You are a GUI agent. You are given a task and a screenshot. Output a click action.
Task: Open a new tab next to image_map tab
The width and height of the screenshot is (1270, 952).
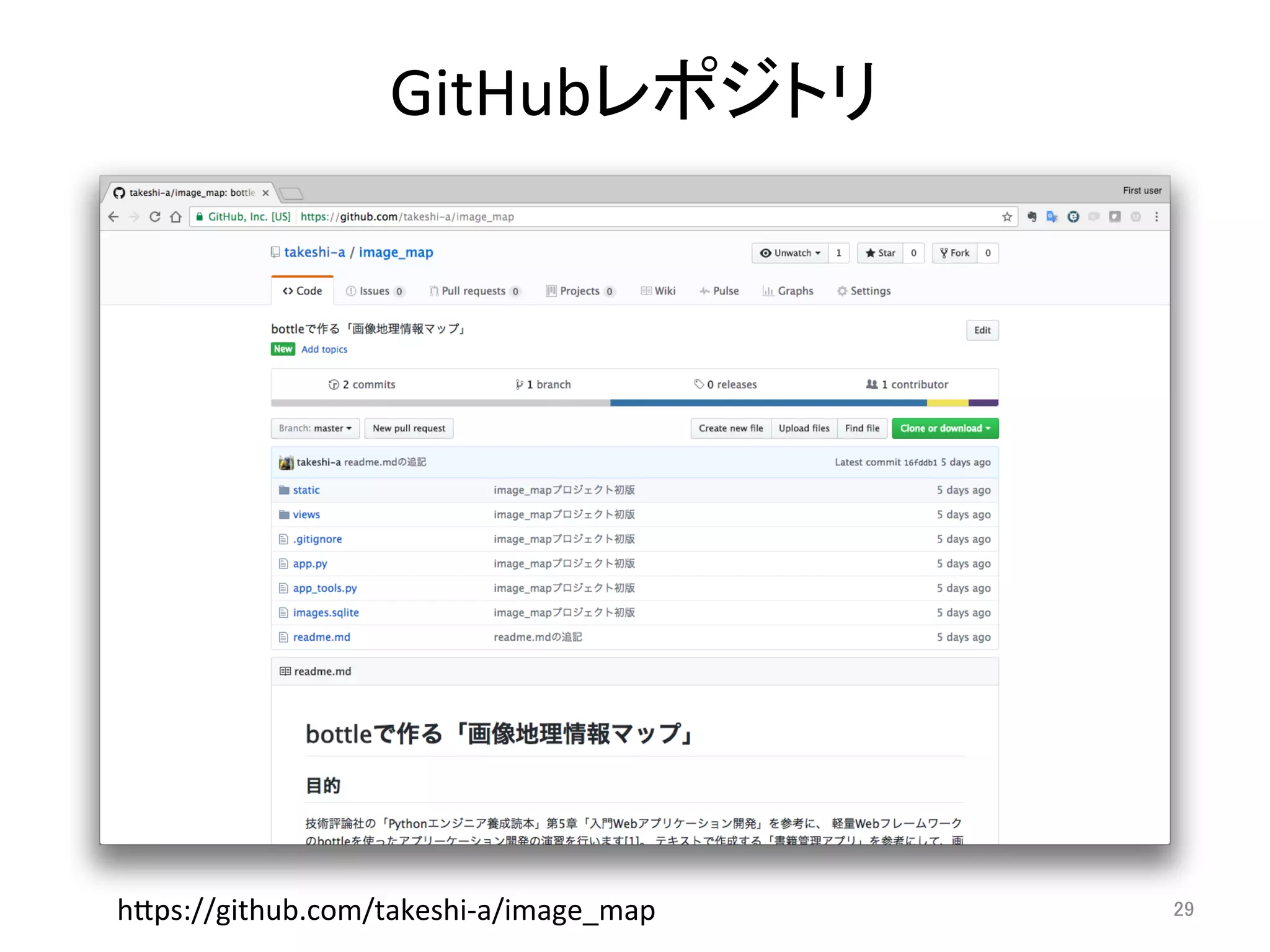coord(290,193)
